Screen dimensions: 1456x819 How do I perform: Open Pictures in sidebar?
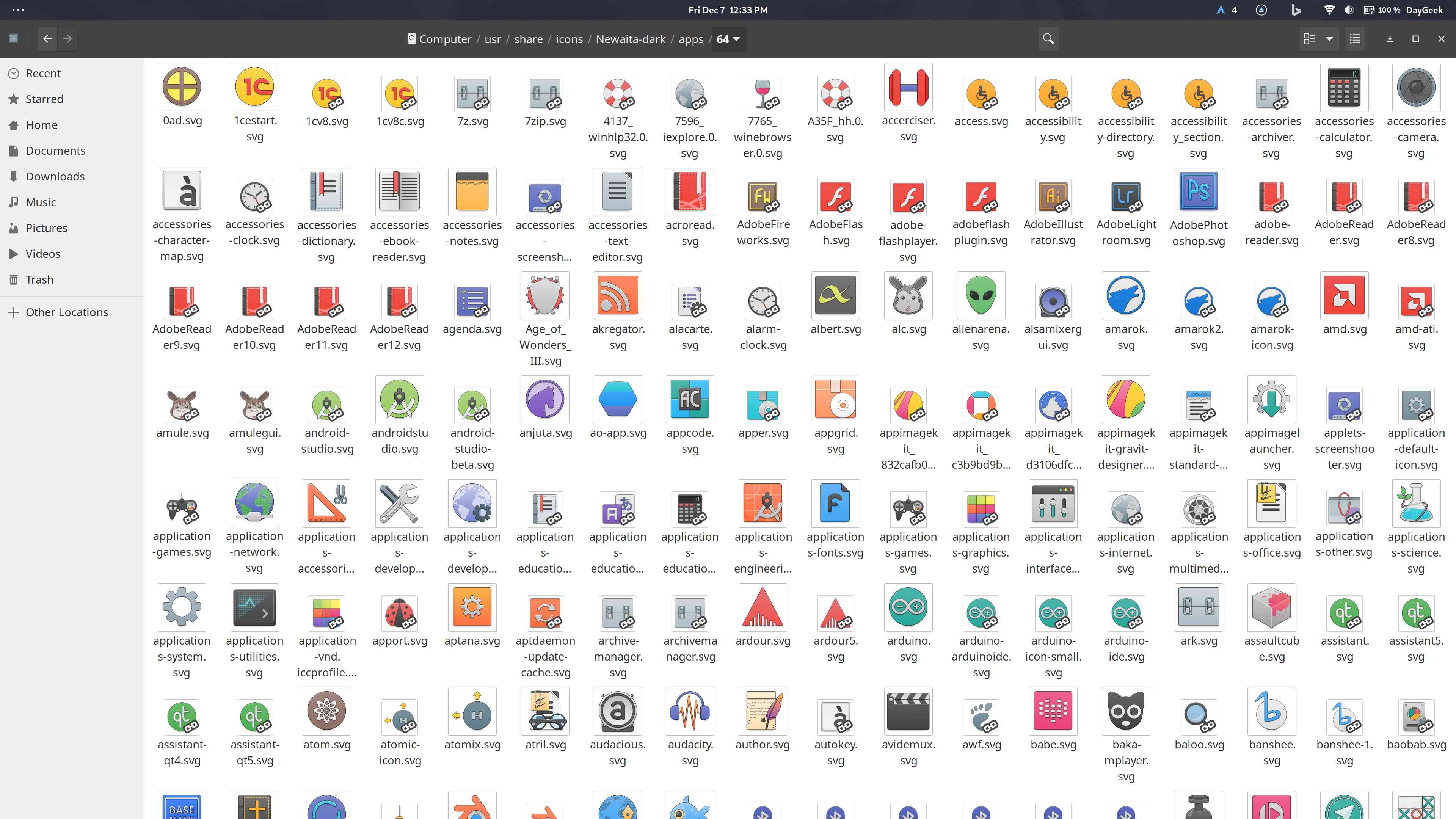(x=71, y=228)
